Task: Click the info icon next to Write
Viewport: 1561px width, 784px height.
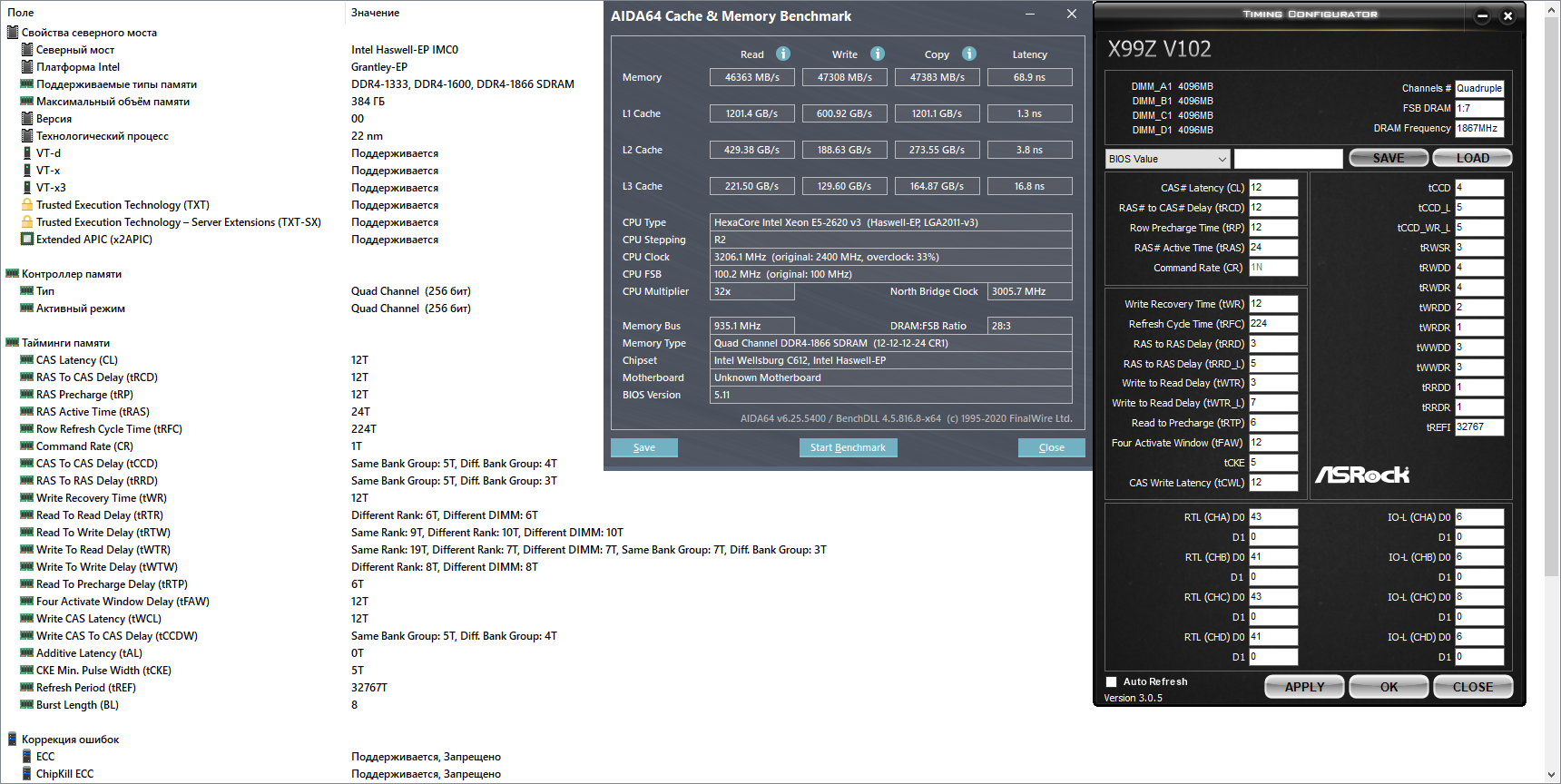Action: point(878,54)
